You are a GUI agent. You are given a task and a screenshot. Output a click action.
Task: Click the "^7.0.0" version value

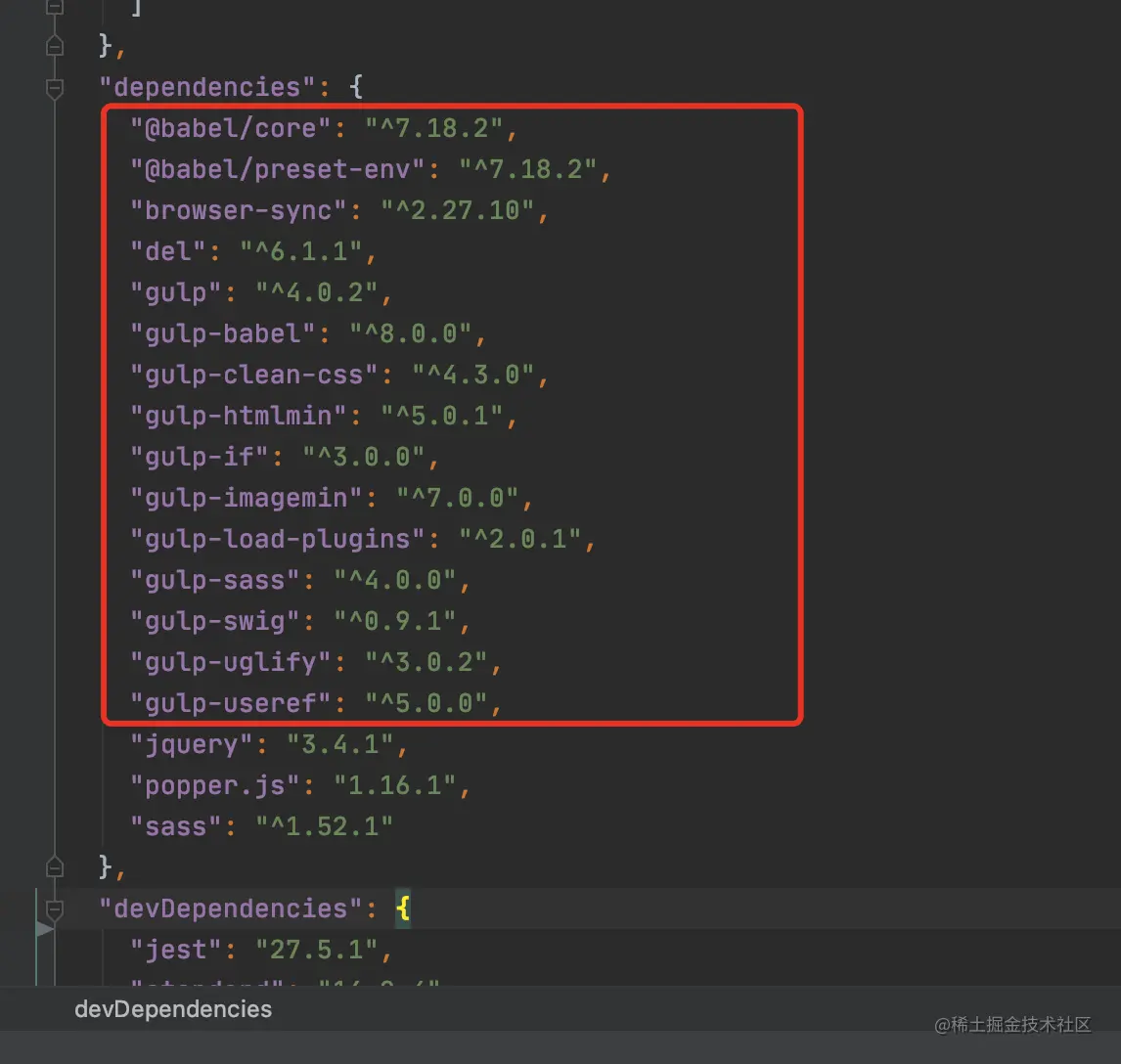(458, 498)
